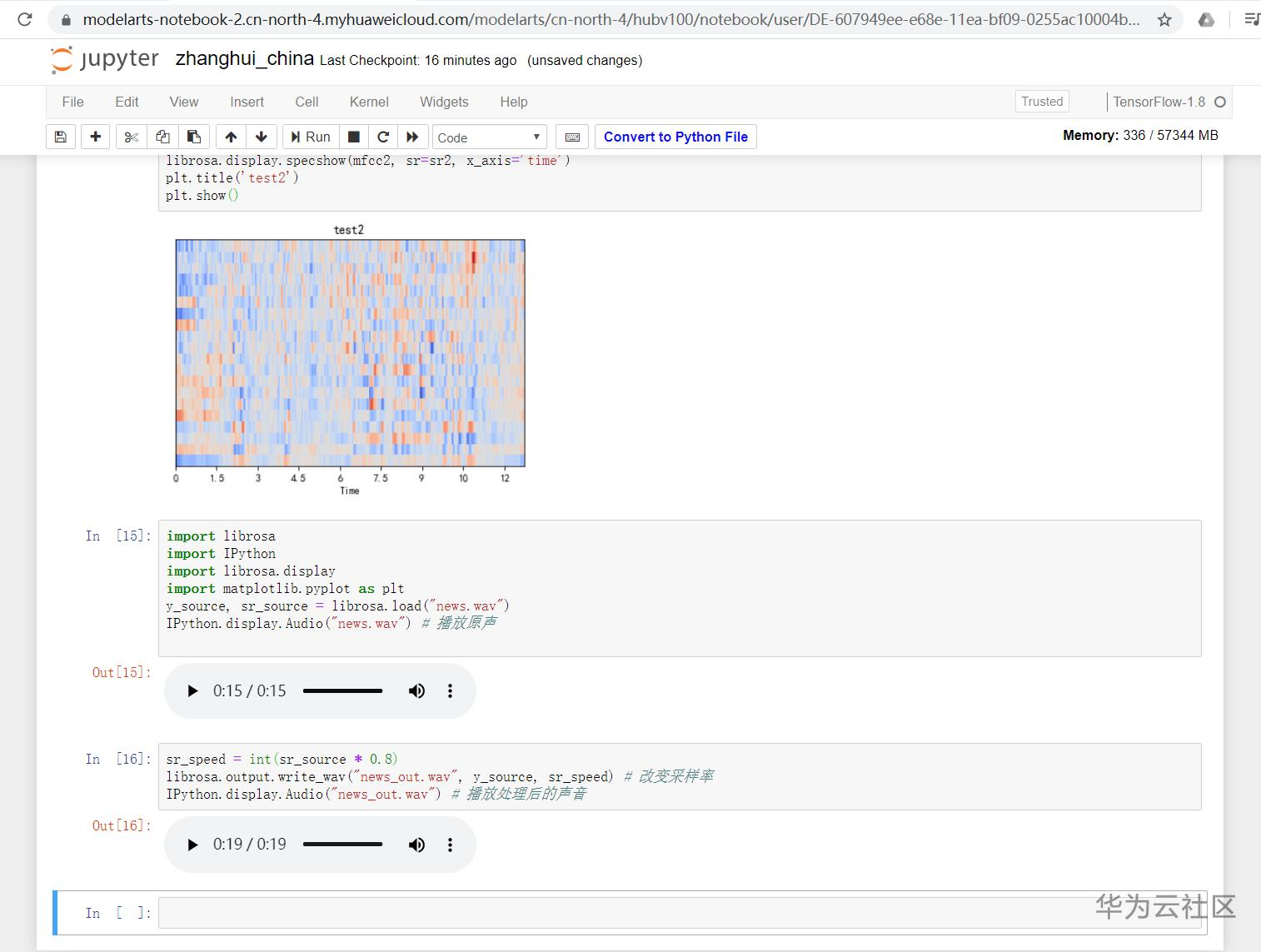Select the In [15] code cell
This screenshot has height=952, width=1261.
coord(680,588)
